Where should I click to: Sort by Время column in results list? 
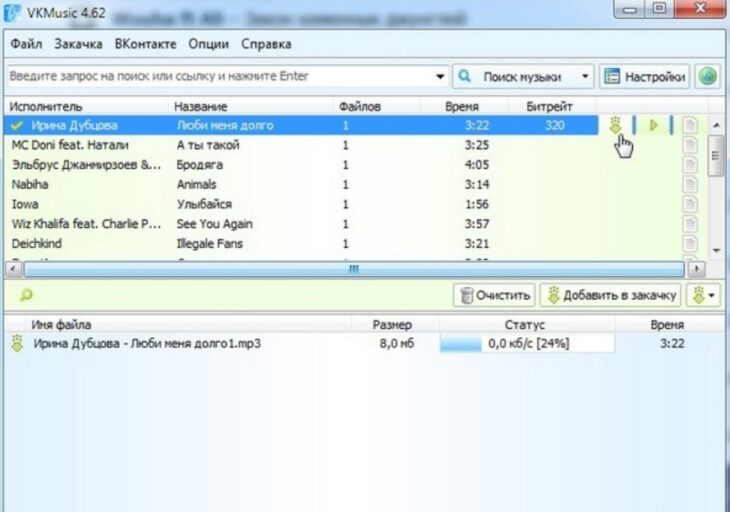462,107
